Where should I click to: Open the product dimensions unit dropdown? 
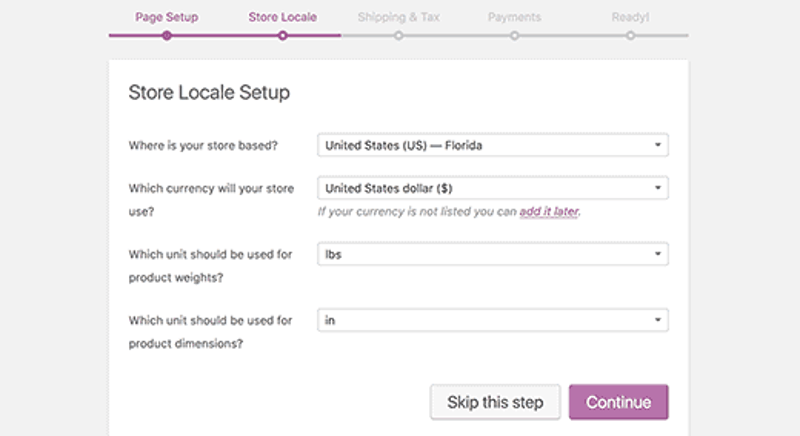pyautogui.click(x=493, y=320)
